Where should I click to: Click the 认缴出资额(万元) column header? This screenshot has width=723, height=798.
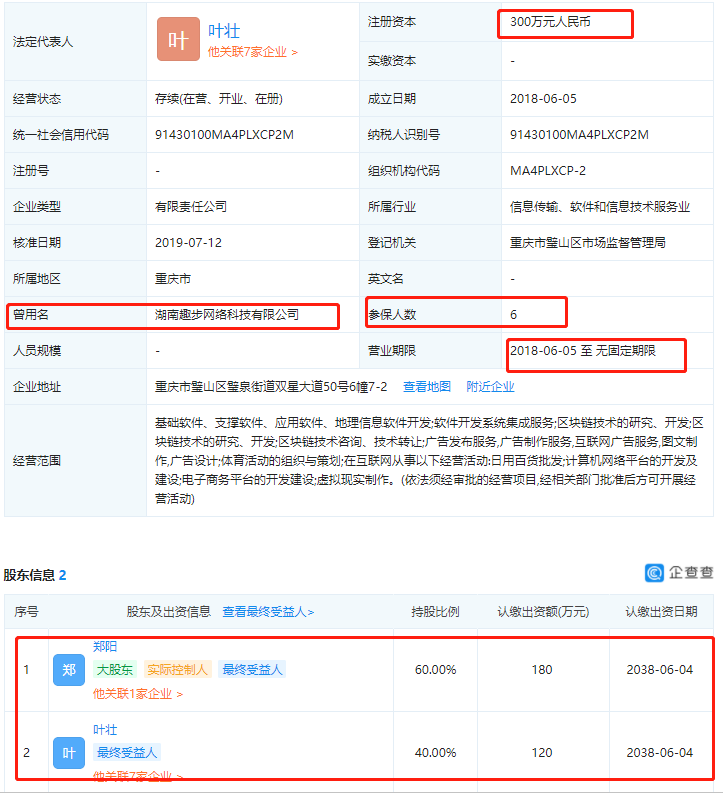pyautogui.click(x=543, y=612)
